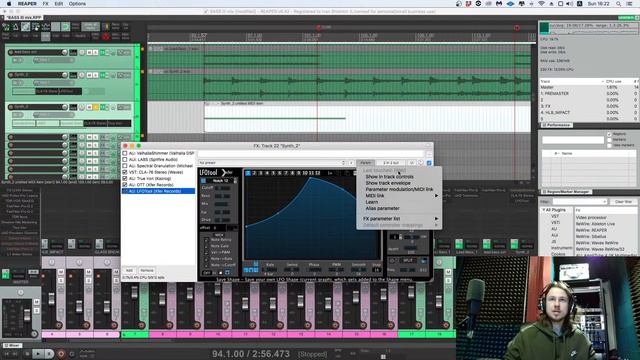Mute mixer channel strip 4
Image resolution: width=640 pixels, height=360 pixels.
[x=60, y=272]
